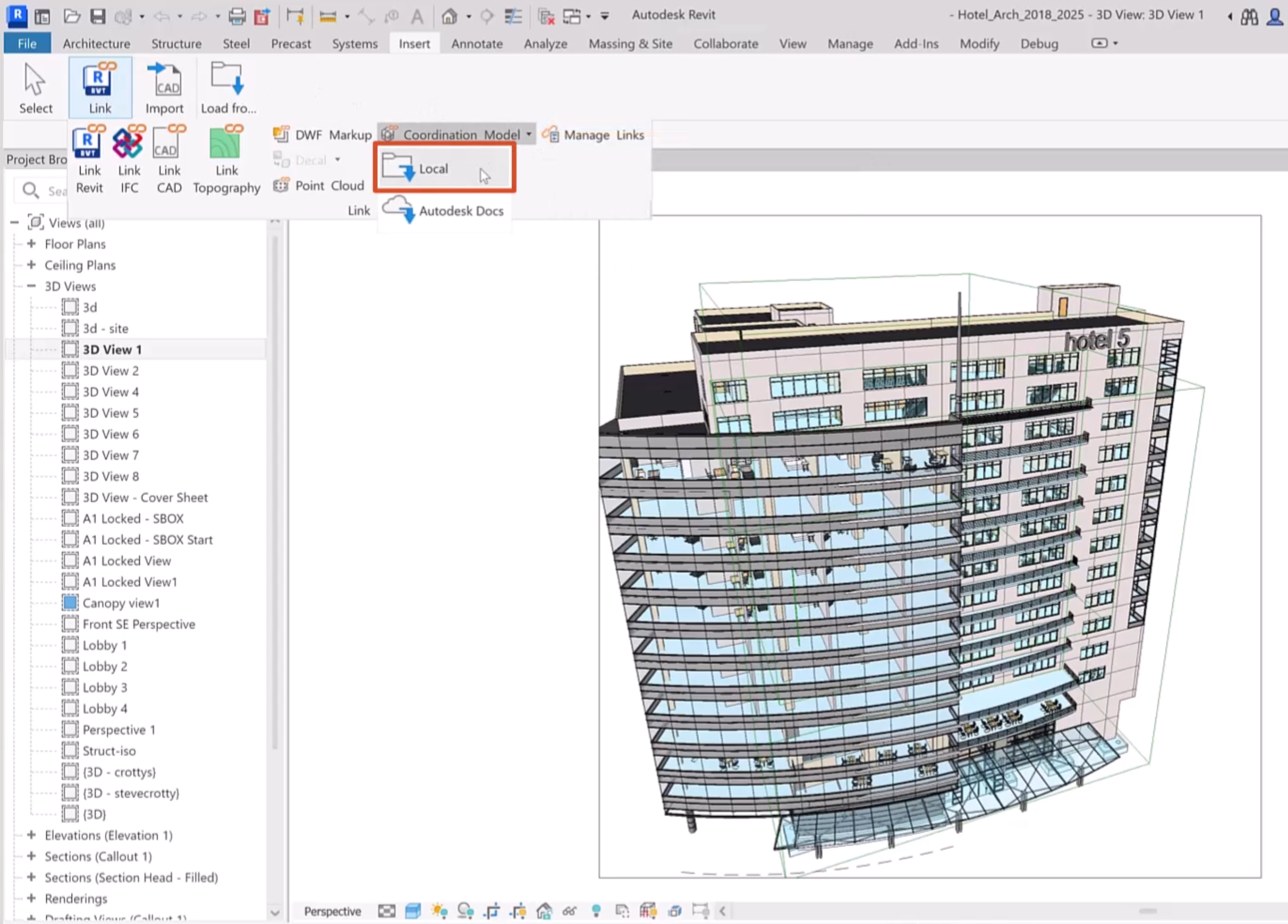Collapse the Views (all) node

15,223
